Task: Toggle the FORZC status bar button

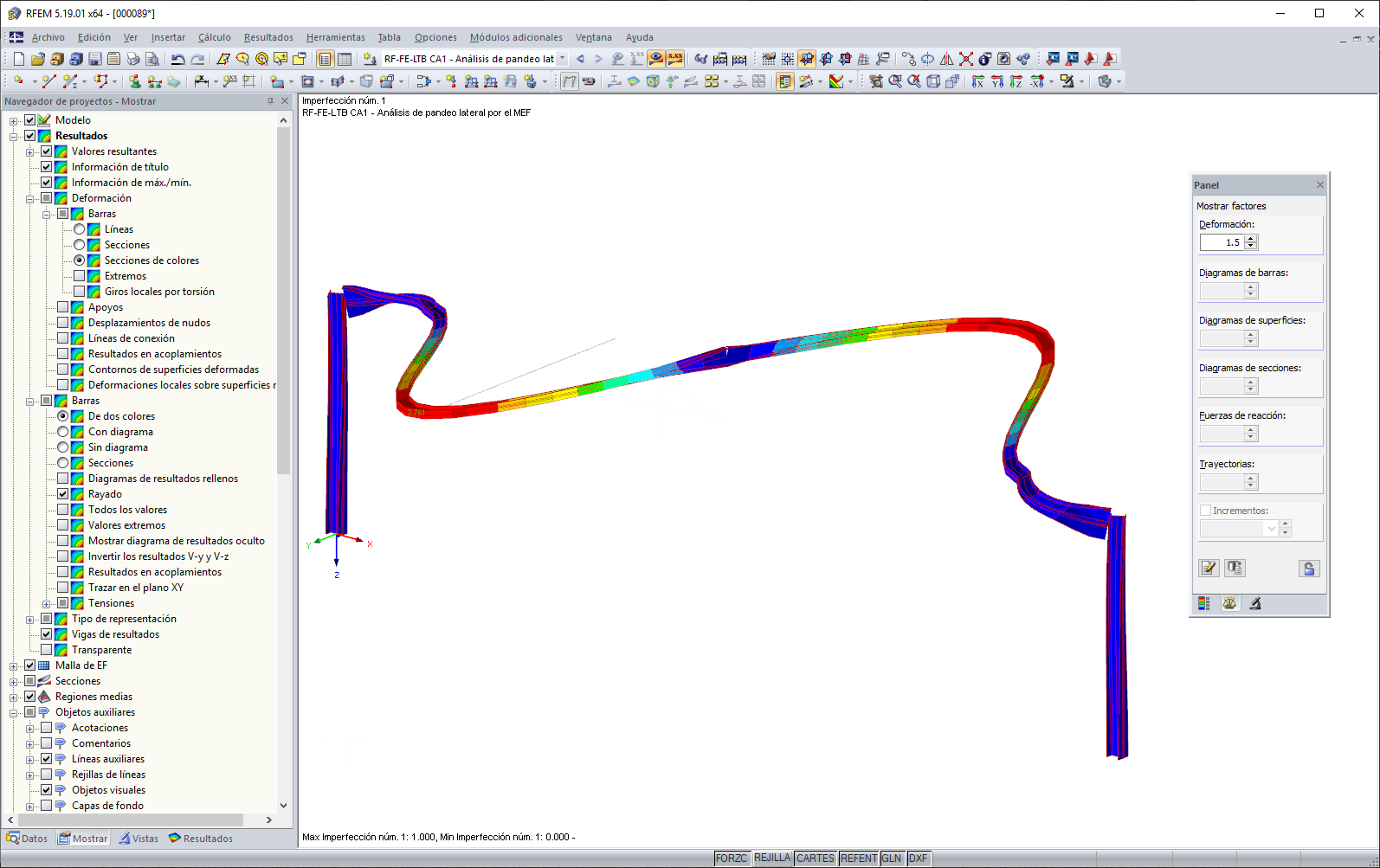Action: [732, 858]
